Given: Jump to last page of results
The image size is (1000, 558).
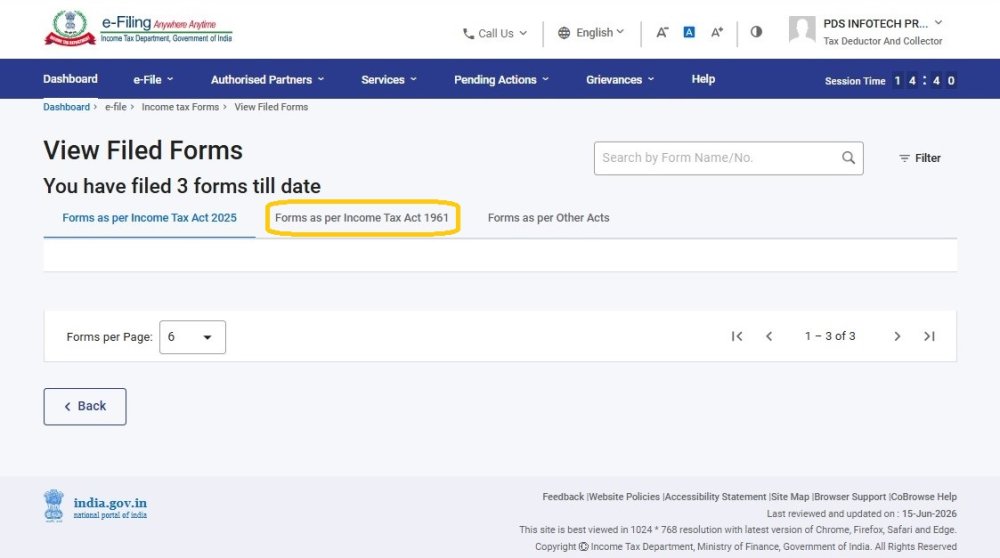Looking at the screenshot, I should pos(929,336).
